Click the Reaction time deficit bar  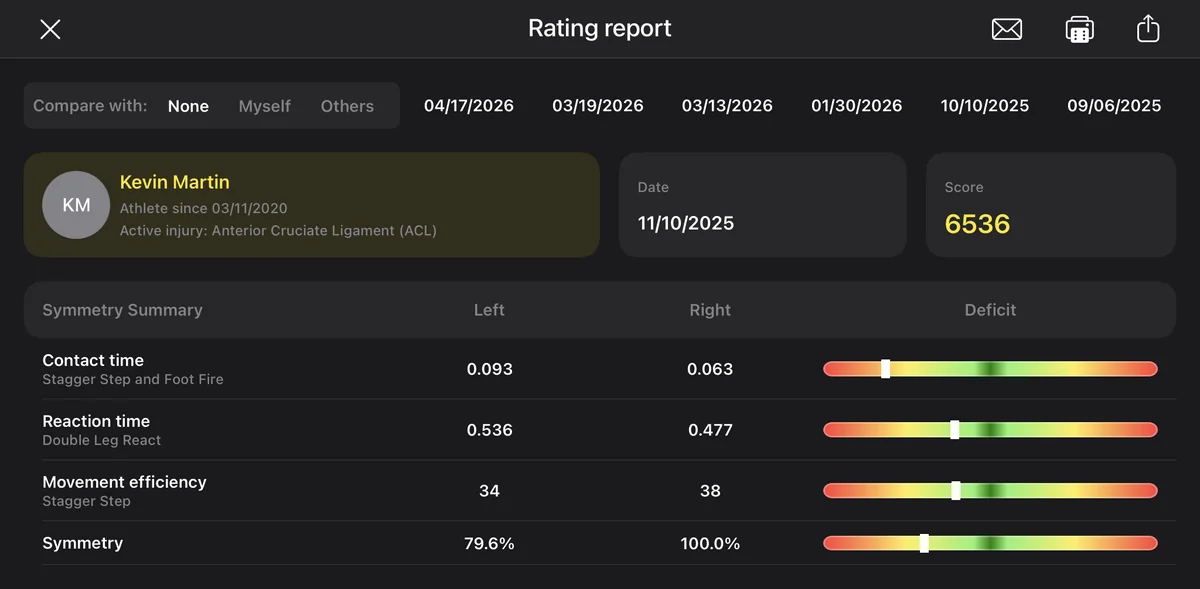pyautogui.click(x=990, y=430)
